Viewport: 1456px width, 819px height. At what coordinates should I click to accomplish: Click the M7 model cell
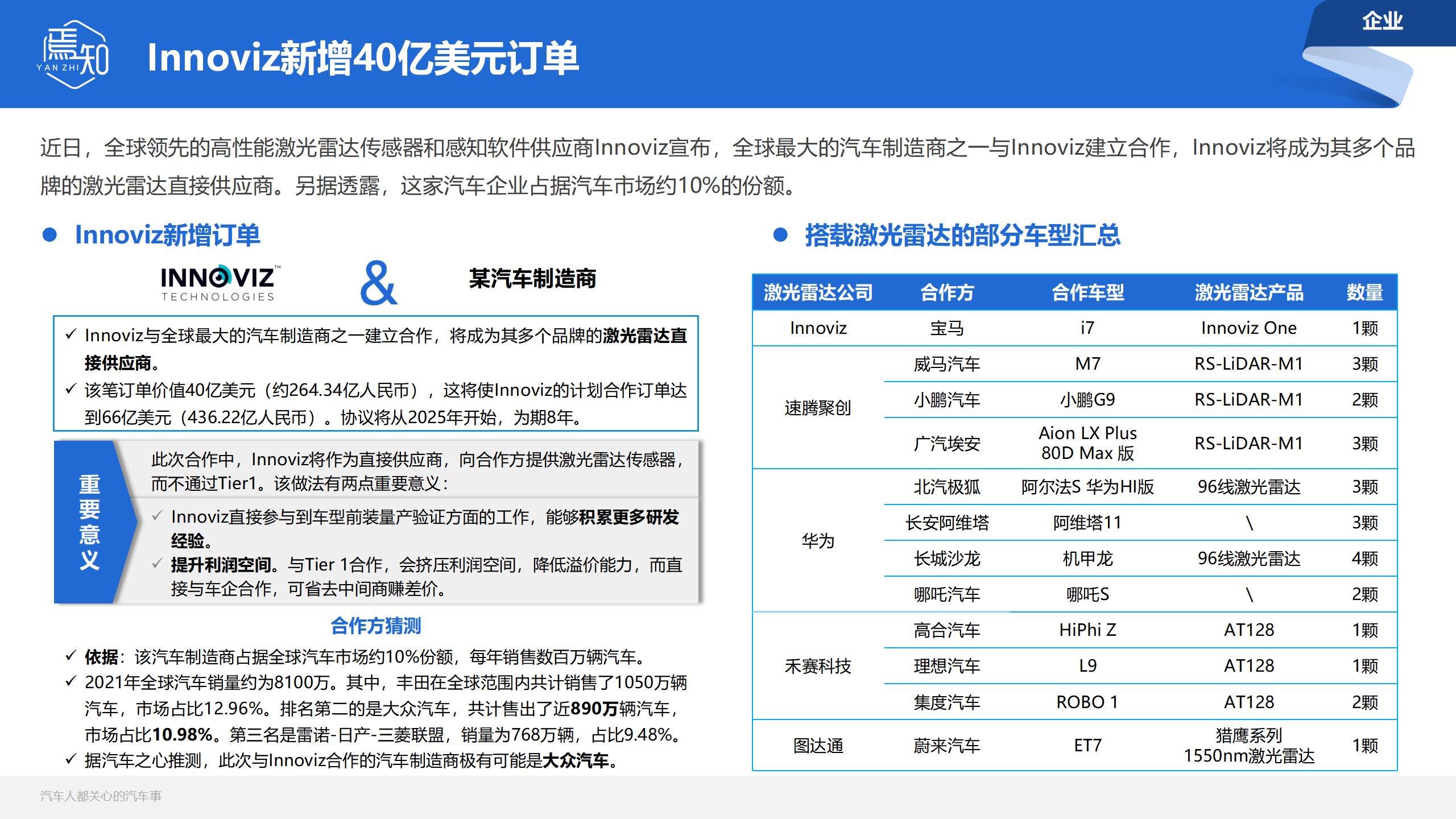point(1087,364)
